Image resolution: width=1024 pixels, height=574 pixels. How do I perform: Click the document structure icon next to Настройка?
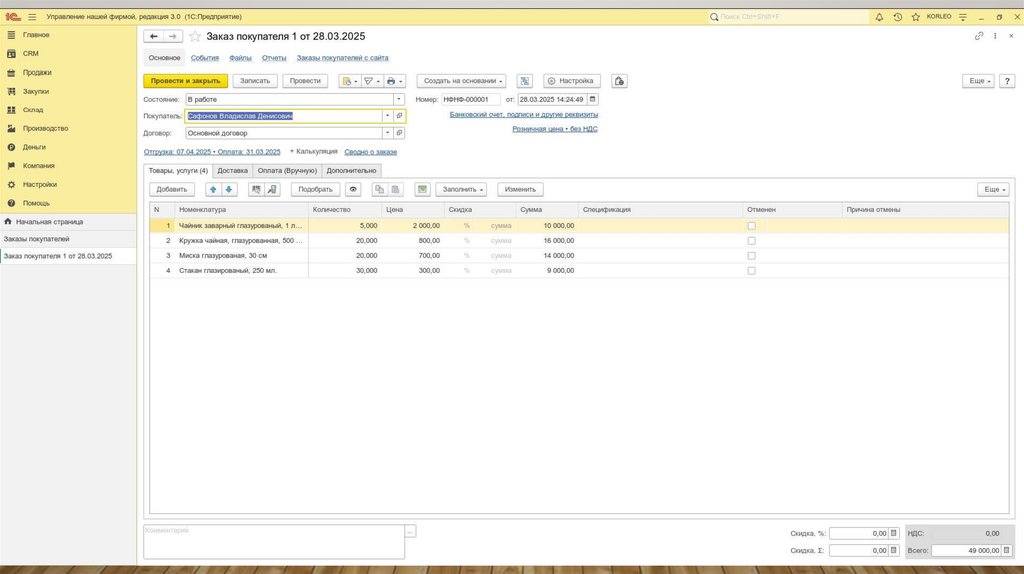(x=524, y=81)
